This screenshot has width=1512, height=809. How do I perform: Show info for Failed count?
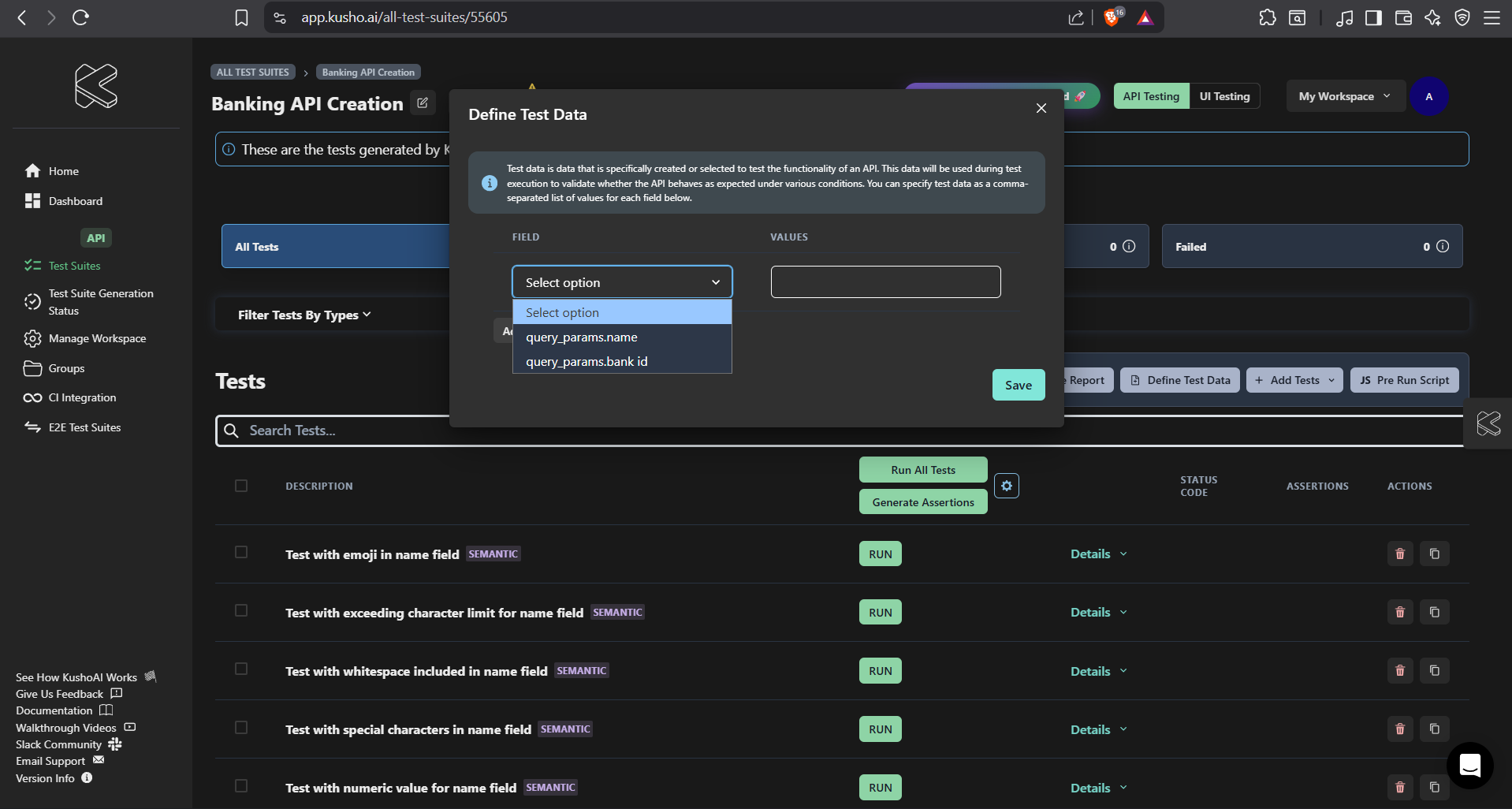pos(1443,246)
